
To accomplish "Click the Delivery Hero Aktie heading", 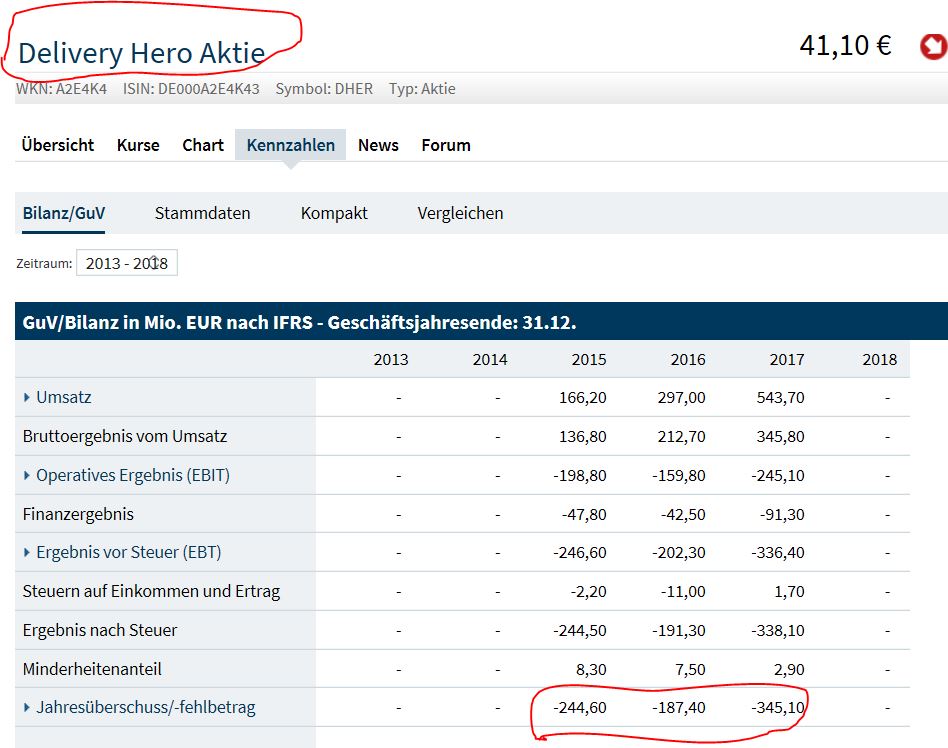I will tap(141, 53).
